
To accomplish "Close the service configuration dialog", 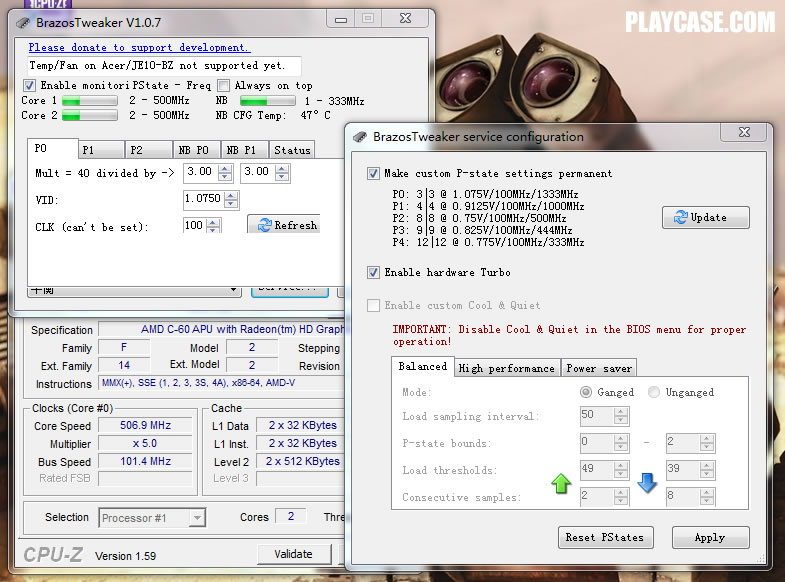I will 744,132.
